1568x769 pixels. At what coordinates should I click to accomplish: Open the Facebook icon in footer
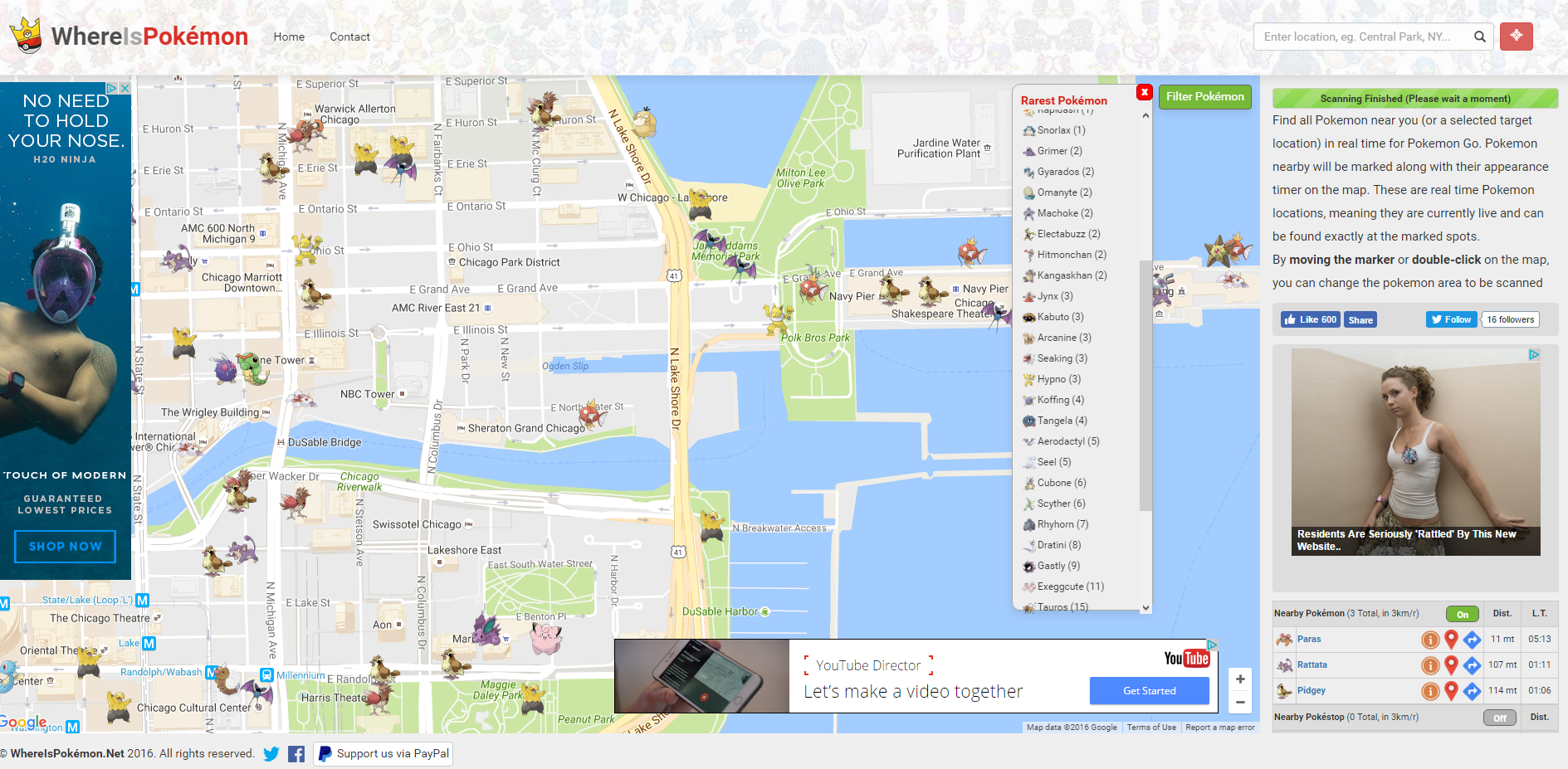[296, 754]
